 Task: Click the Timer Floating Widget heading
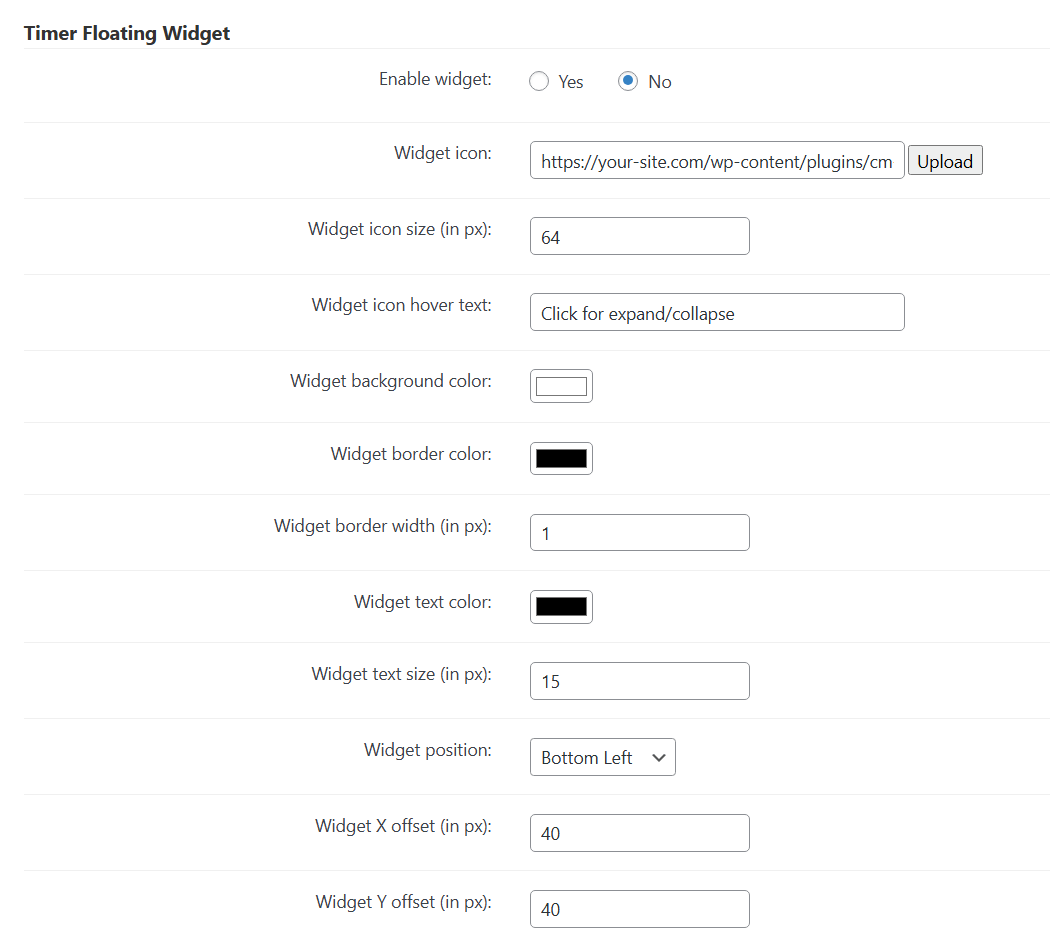(127, 33)
